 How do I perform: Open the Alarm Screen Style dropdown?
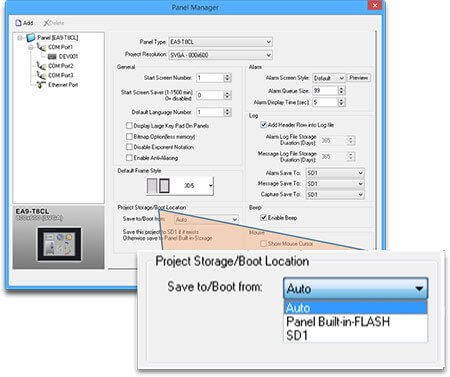point(329,78)
